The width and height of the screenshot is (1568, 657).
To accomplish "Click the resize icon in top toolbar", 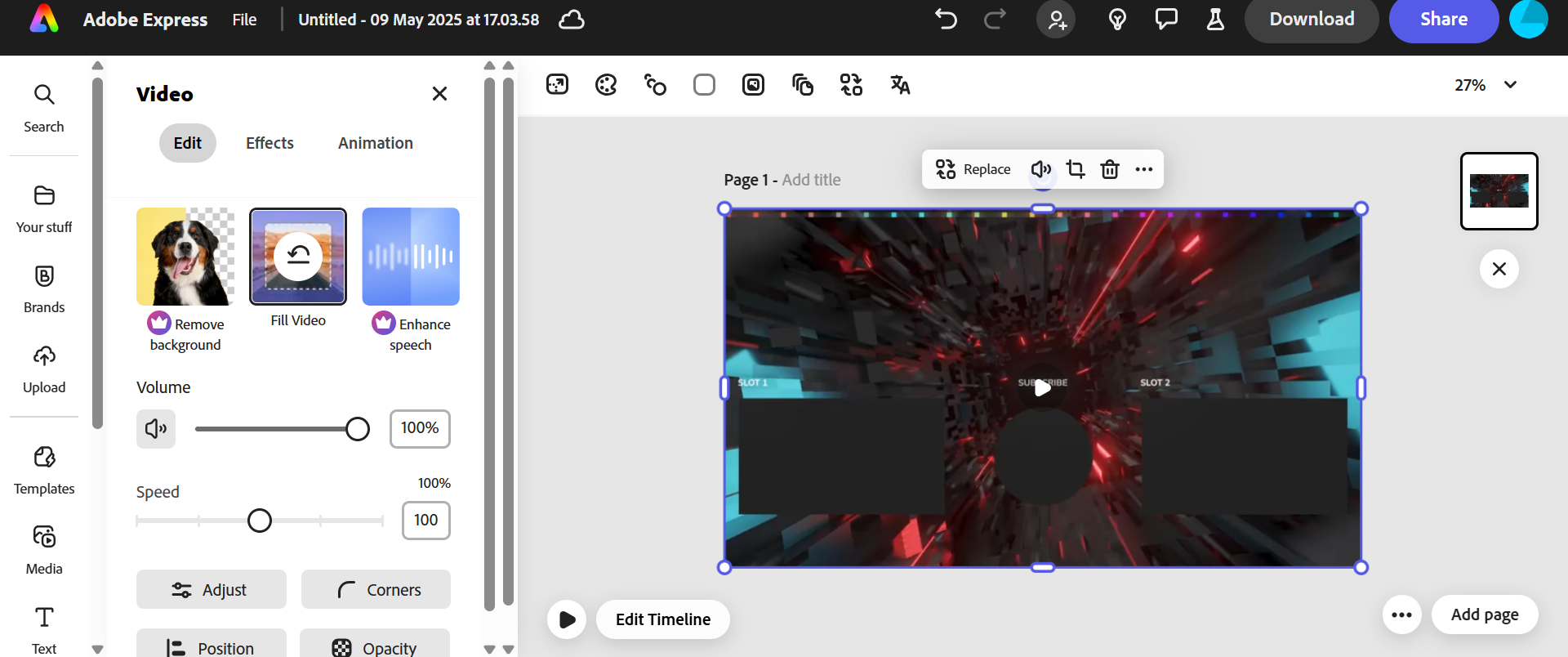I will (557, 84).
